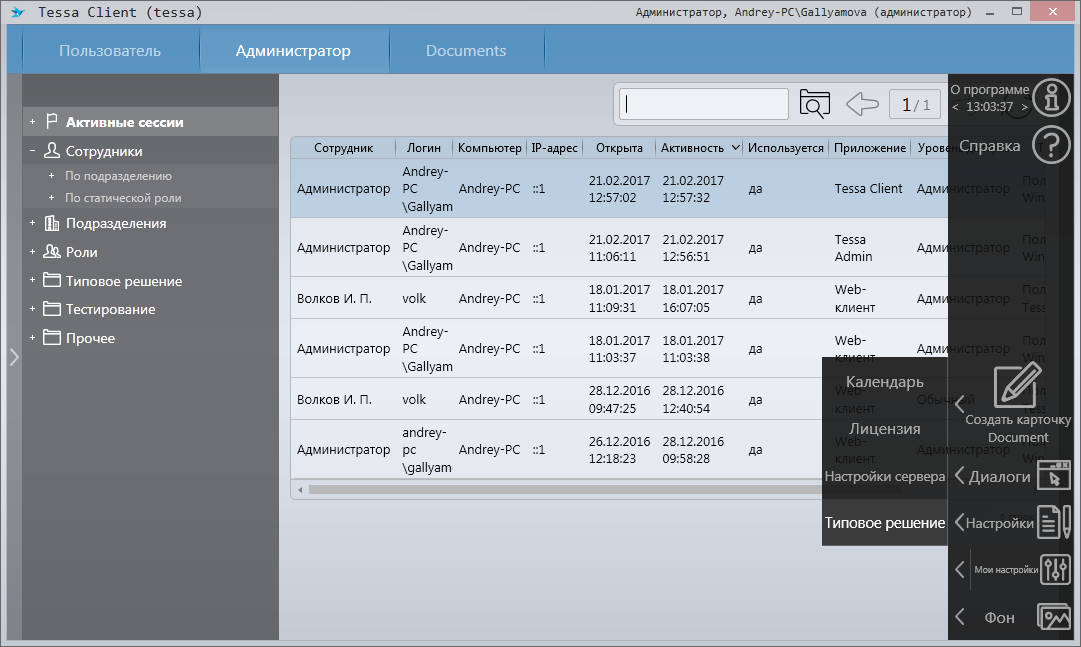Click the search text input field
Screen dimensions: 1081x647
pos(704,104)
